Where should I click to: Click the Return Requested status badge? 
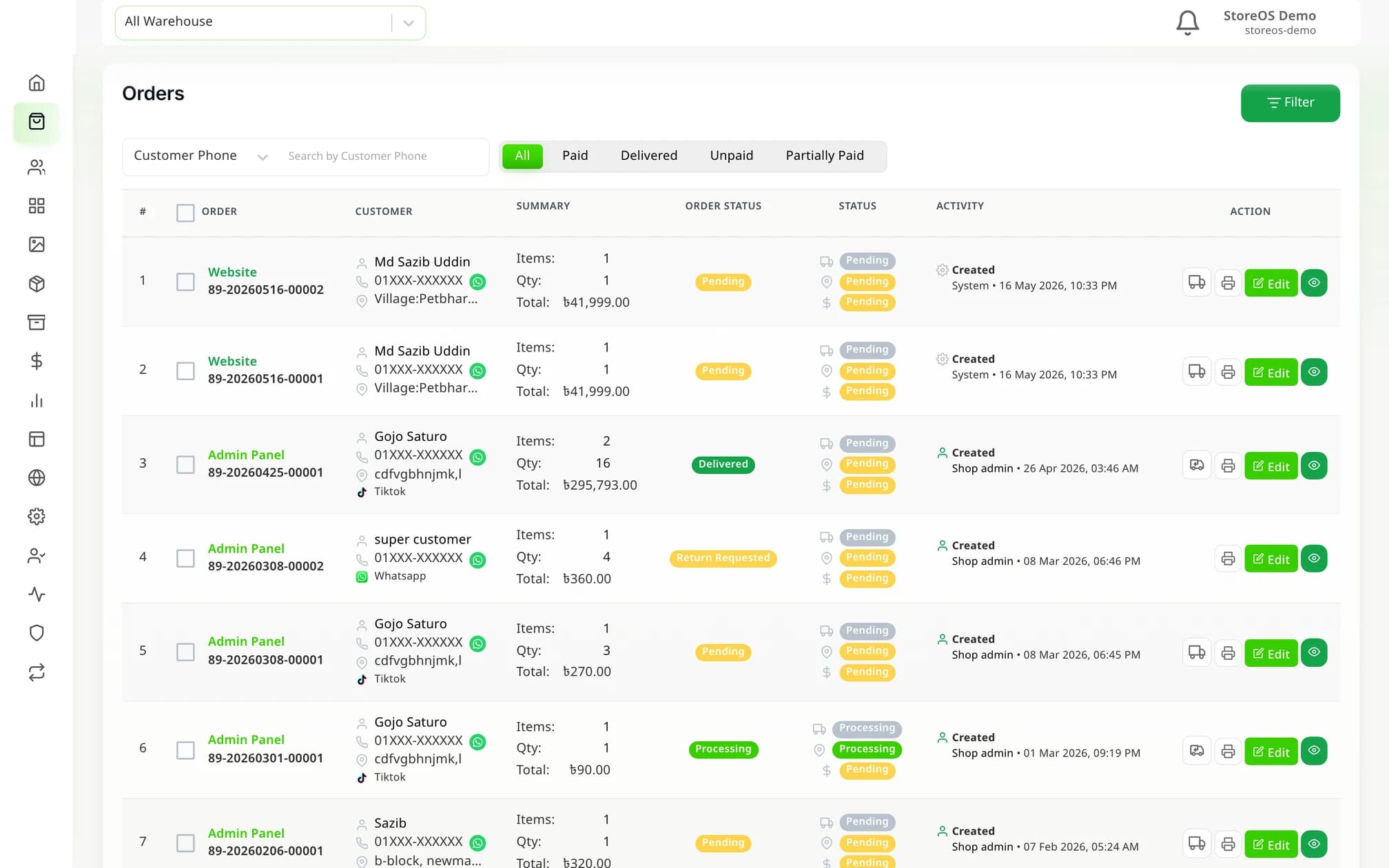pos(723,558)
